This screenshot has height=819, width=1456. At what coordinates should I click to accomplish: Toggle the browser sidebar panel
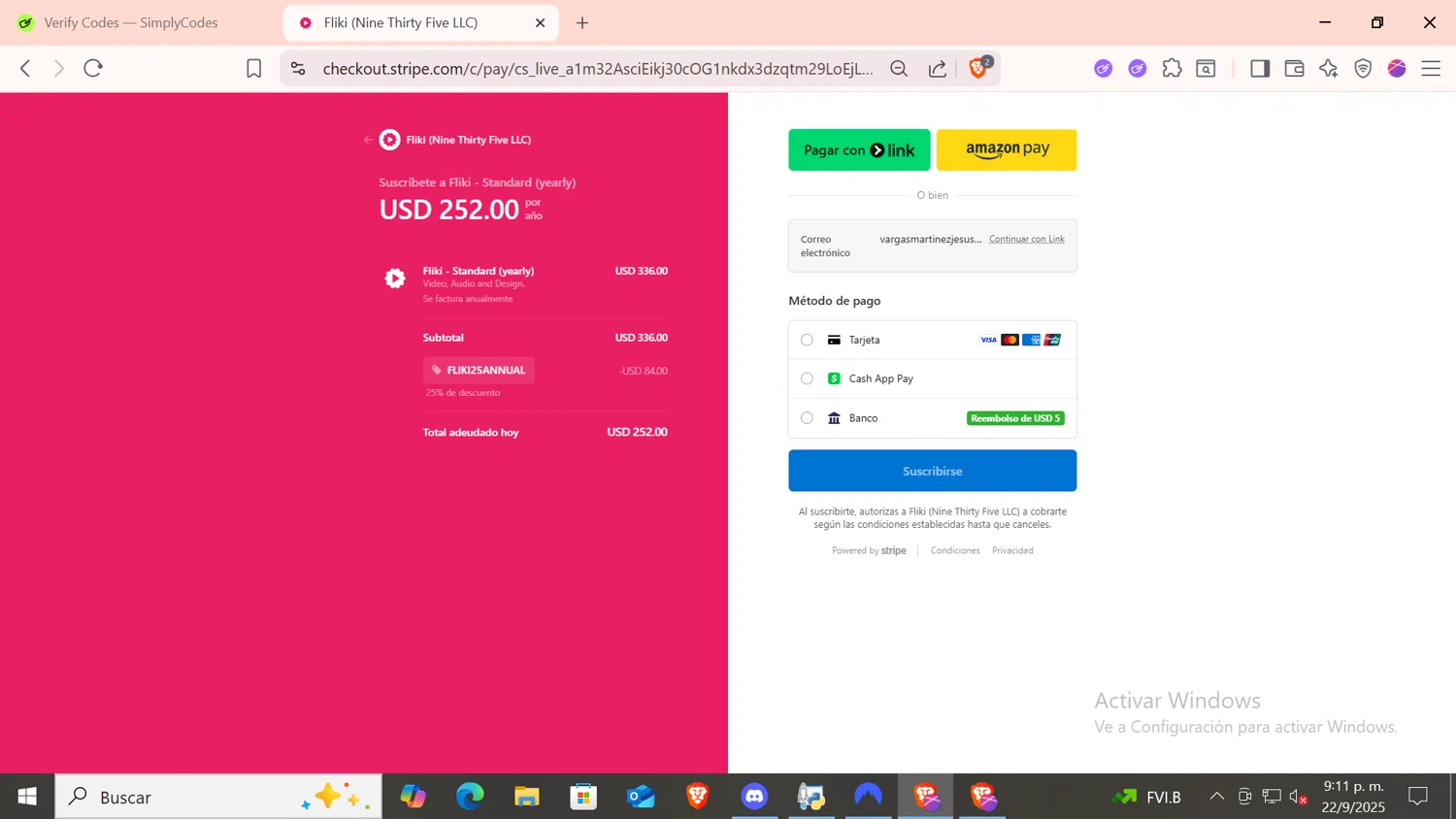click(x=1260, y=68)
